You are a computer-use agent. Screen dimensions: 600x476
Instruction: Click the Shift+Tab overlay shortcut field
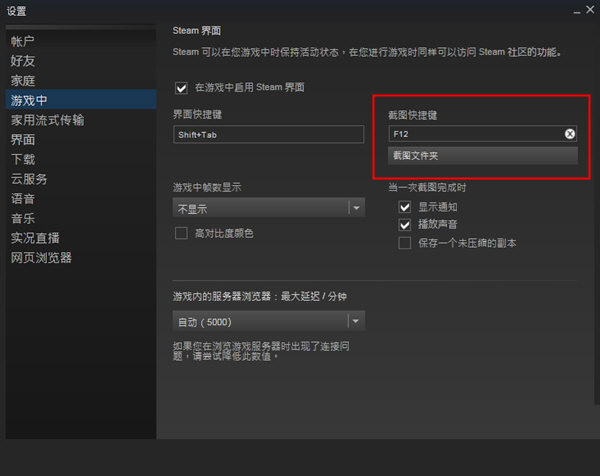[269, 134]
